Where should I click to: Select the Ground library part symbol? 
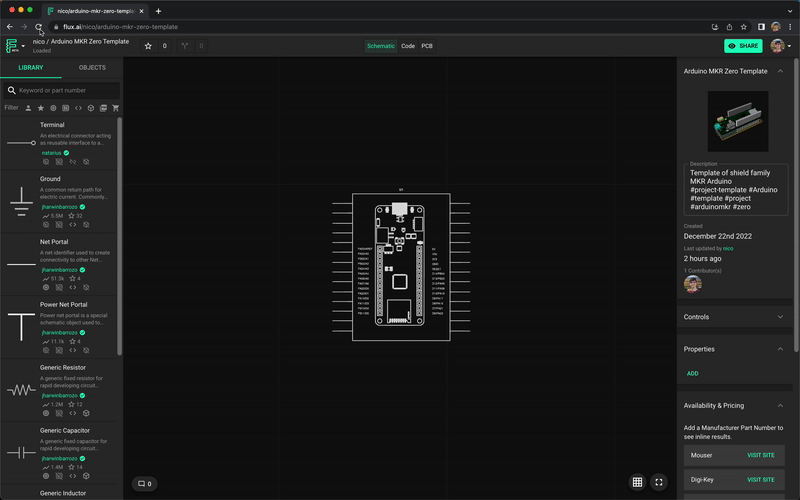pos(21,202)
